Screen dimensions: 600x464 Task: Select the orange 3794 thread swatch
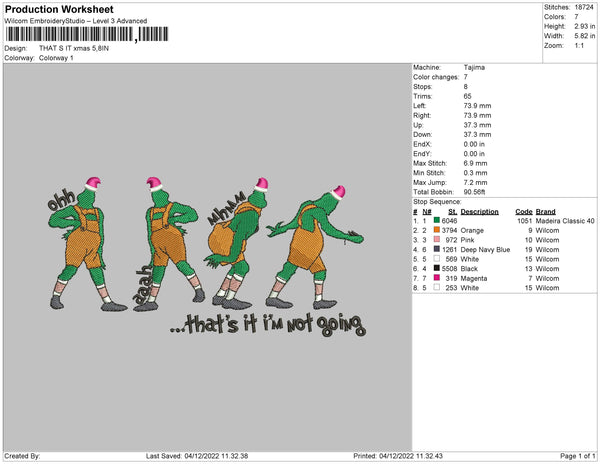coord(438,230)
